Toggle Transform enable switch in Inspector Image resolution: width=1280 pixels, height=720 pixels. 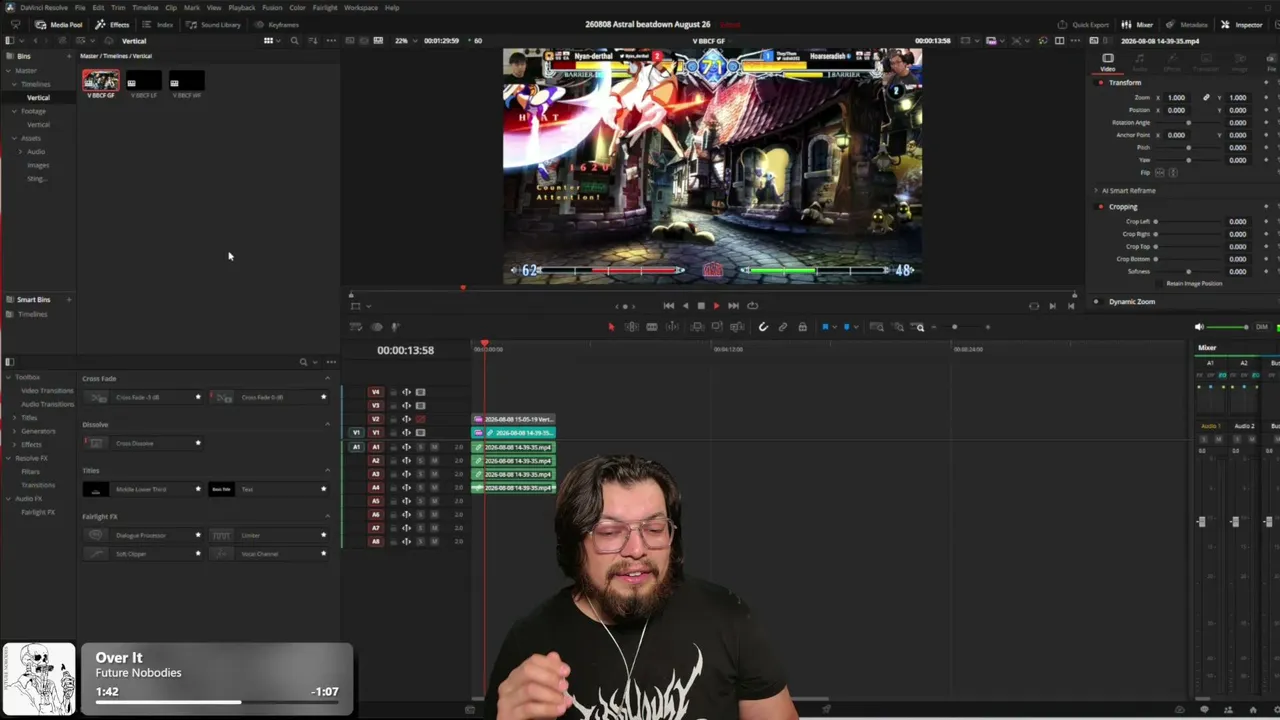point(1100,83)
